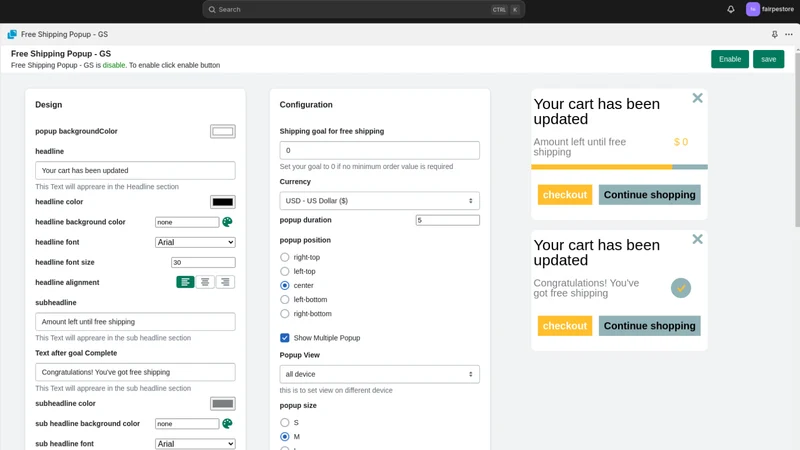800x450 pixels.
Task: Click the 'Design' section heading
Action: (48, 105)
